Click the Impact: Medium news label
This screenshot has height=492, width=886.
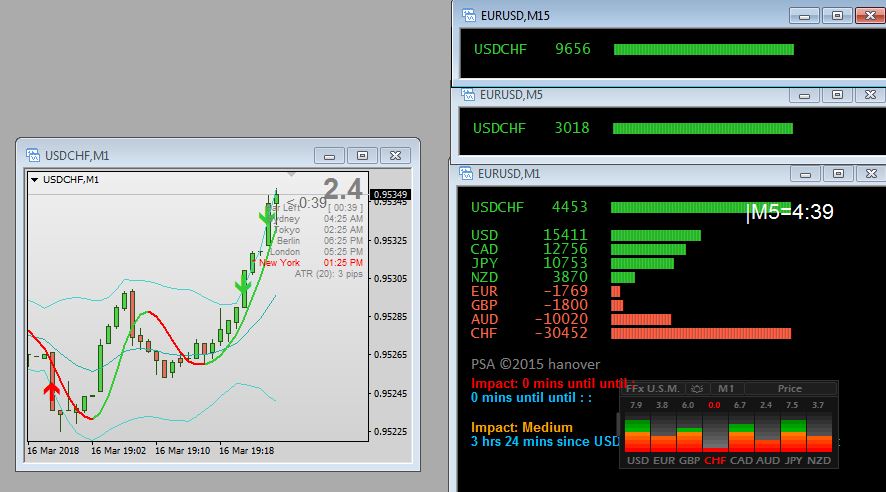tap(522, 428)
